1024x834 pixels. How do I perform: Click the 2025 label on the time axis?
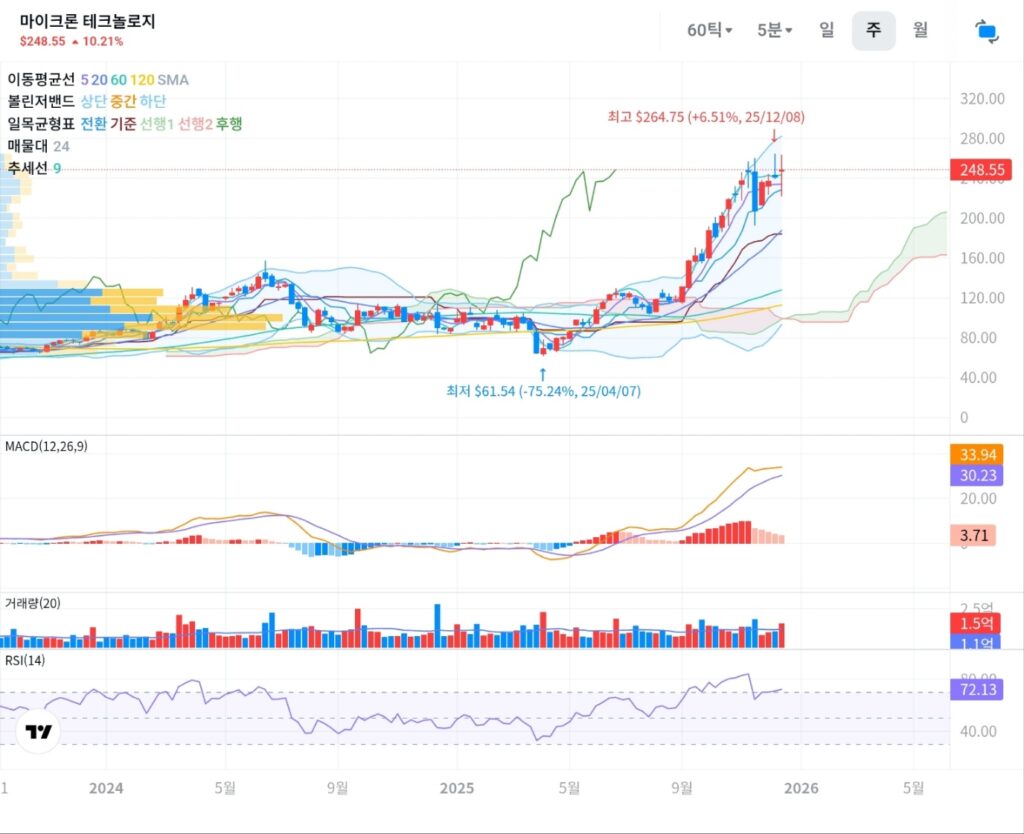click(454, 788)
